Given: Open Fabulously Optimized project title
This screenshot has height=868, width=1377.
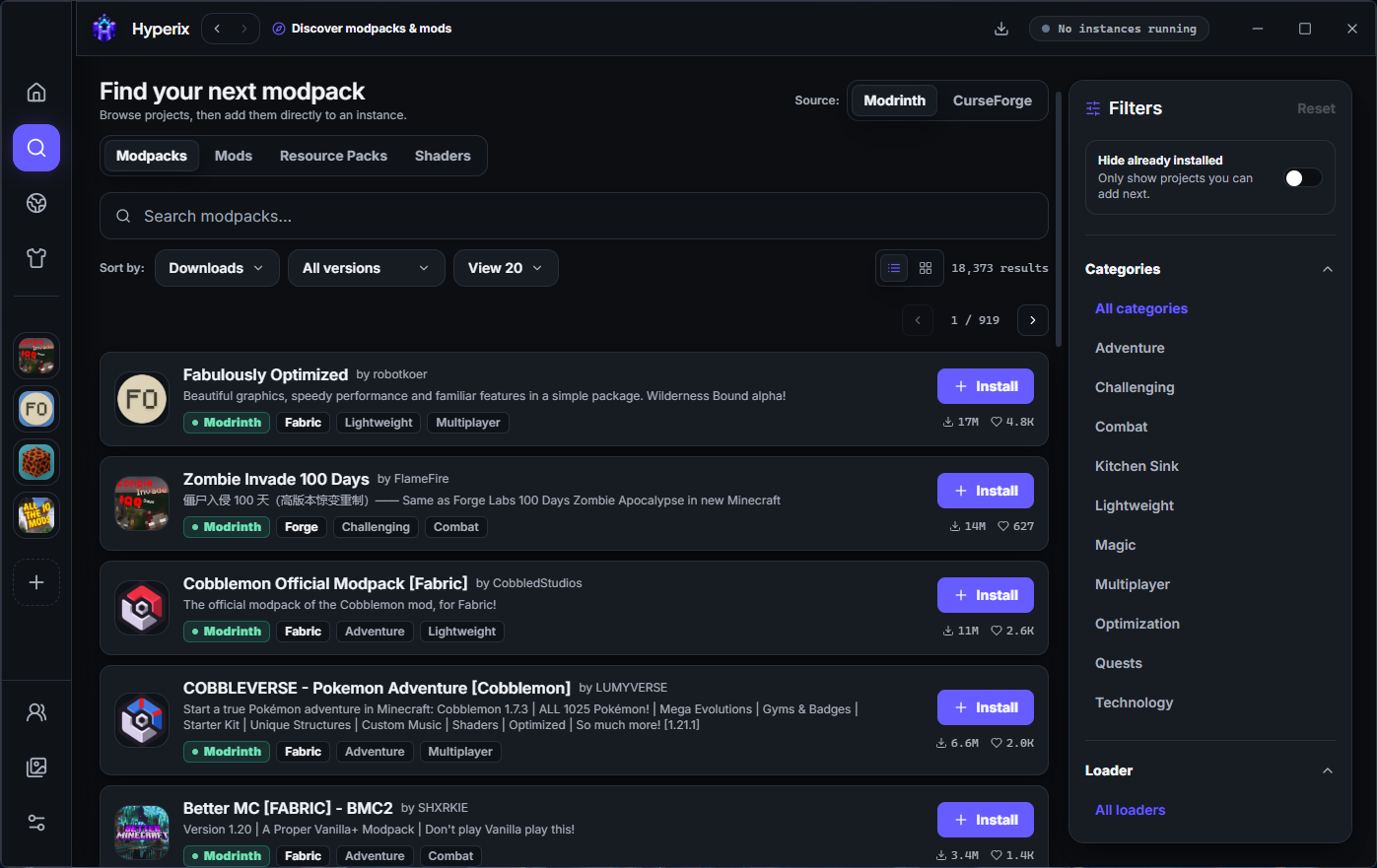Looking at the screenshot, I should coord(265,374).
